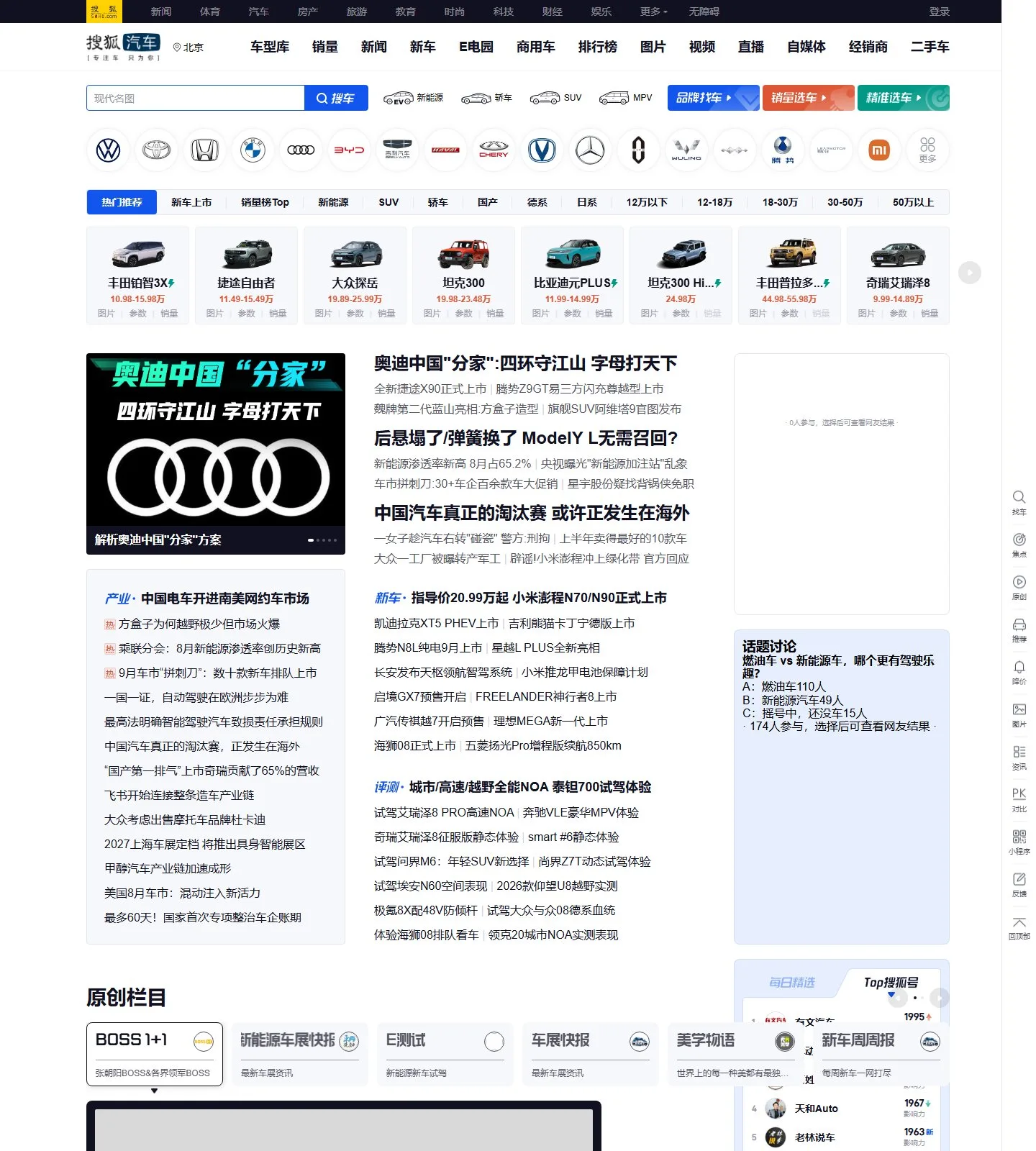
Task: Click the 回顶部 back-to-top icon
Action: pyautogui.click(x=1019, y=927)
